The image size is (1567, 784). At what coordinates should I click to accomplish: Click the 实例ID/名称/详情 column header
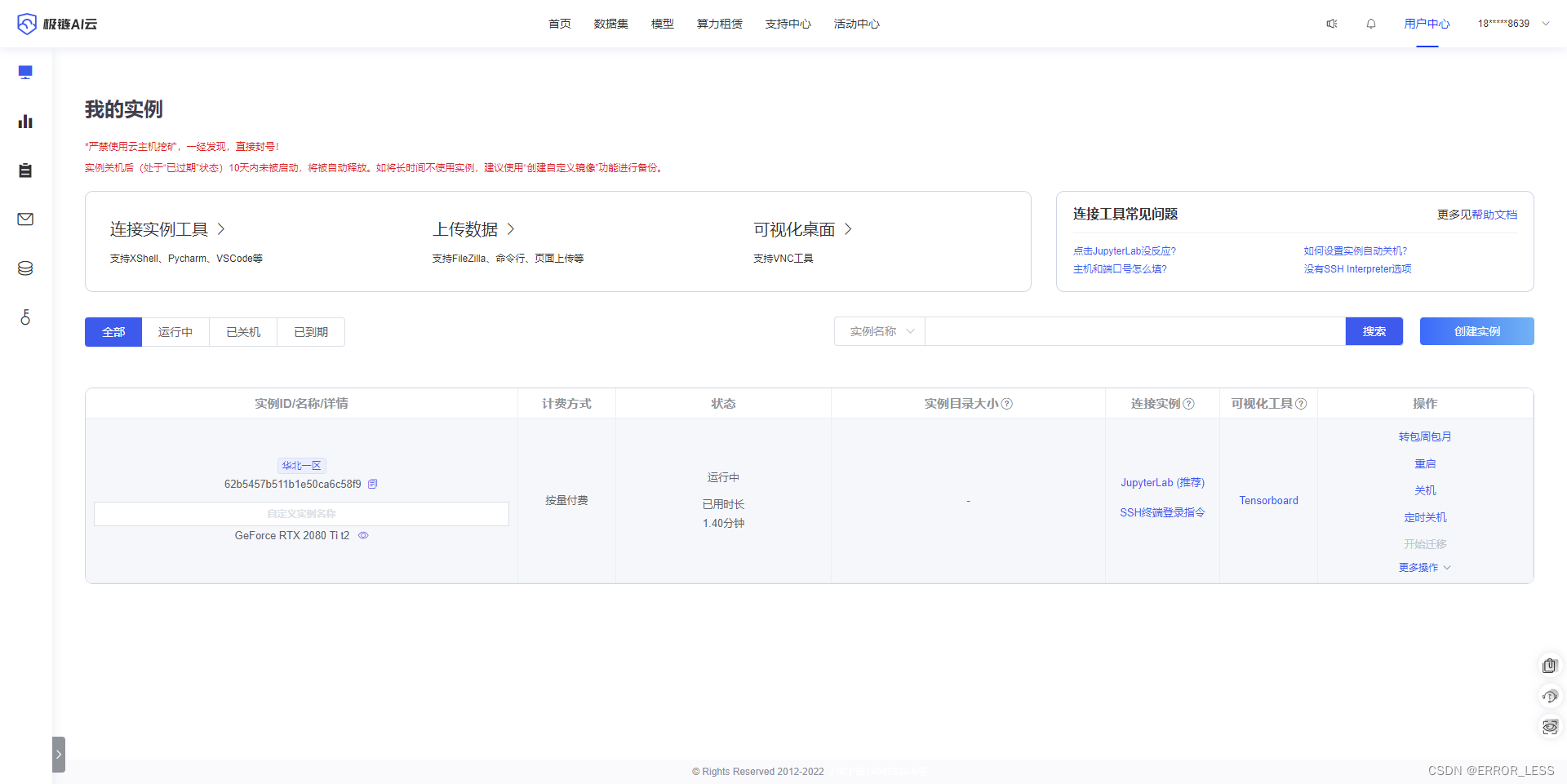pyautogui.click(x=301, y=404)
